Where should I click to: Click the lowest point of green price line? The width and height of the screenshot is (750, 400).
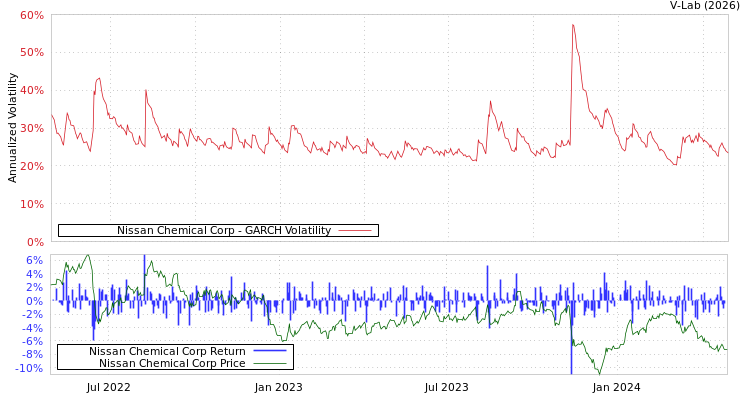coord(599,372)
